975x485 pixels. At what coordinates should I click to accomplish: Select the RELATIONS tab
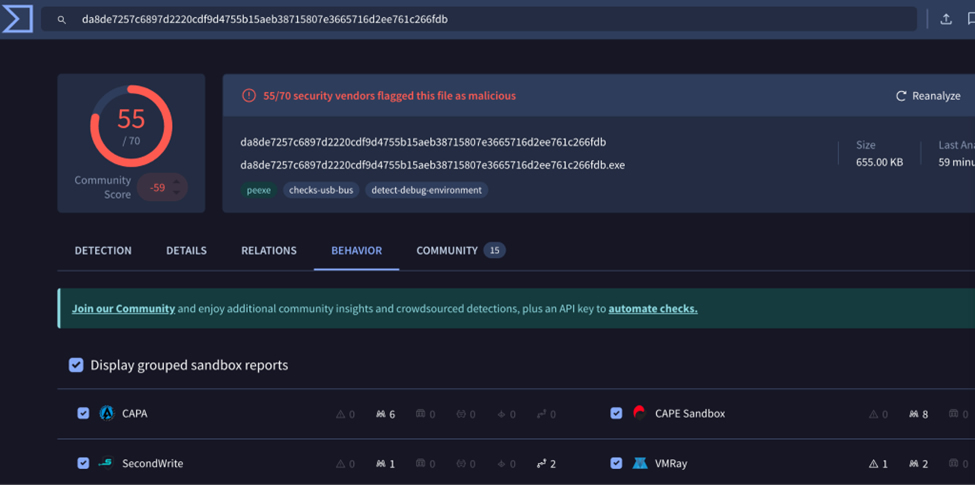point(269,250)
